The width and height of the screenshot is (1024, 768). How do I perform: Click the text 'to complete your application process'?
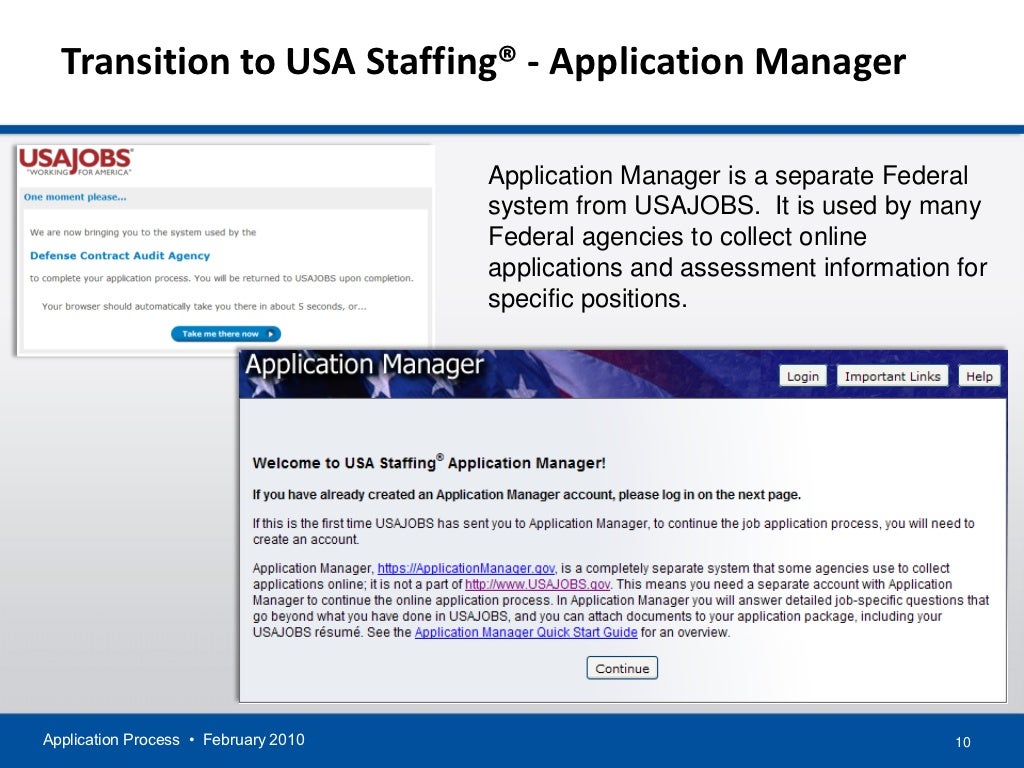[x=221, y=278]
